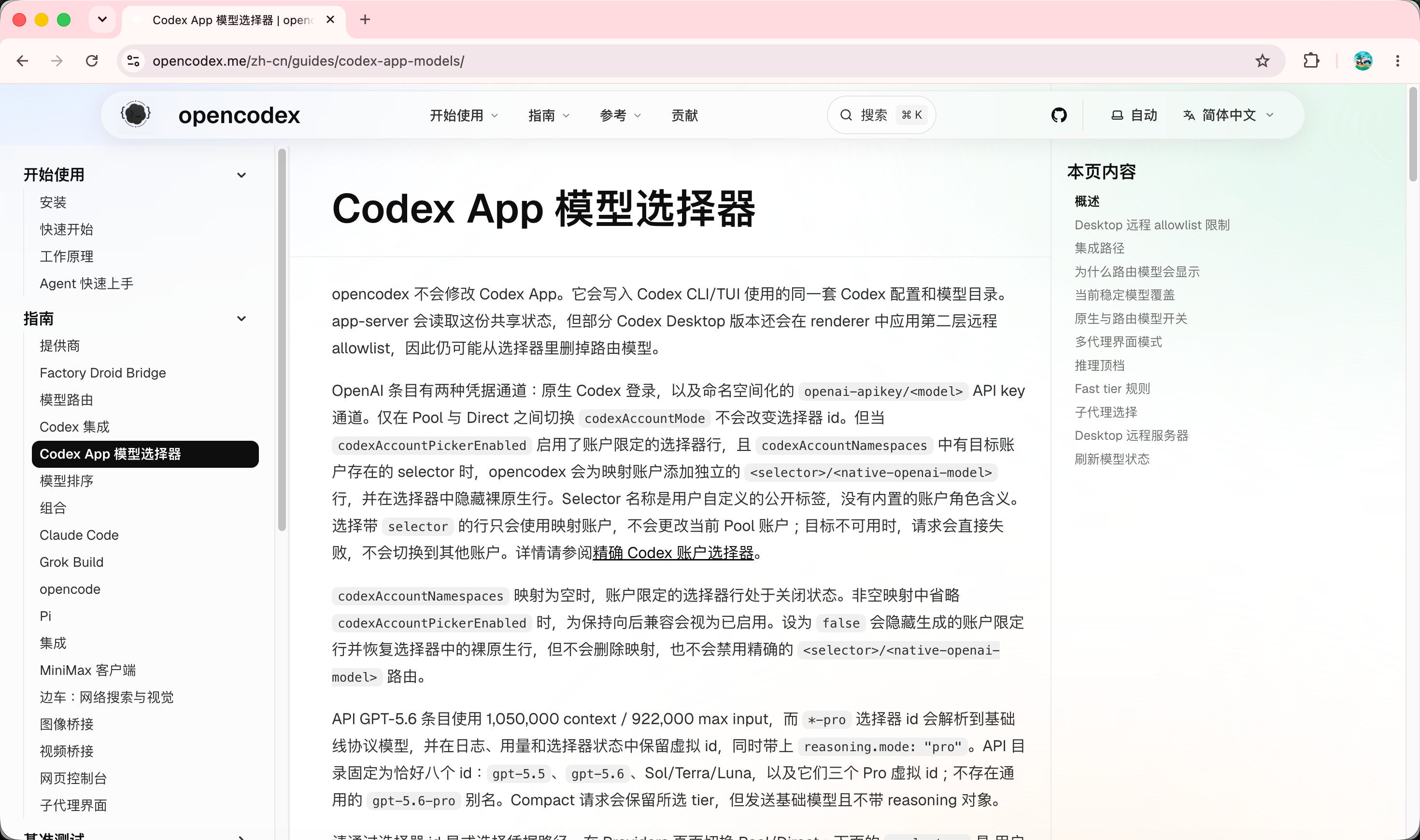Open opencode sidebar page
Viewport: 1420px width, 840px height.
point(70,589)
